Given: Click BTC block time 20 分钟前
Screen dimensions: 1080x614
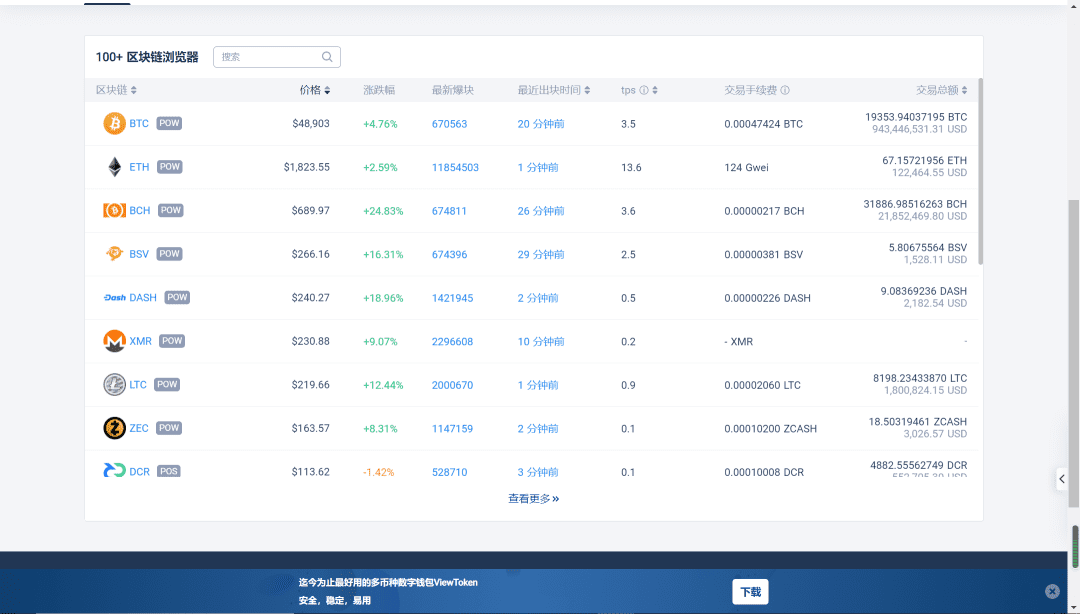Looking at the screenshot, I should coord(541,124).
